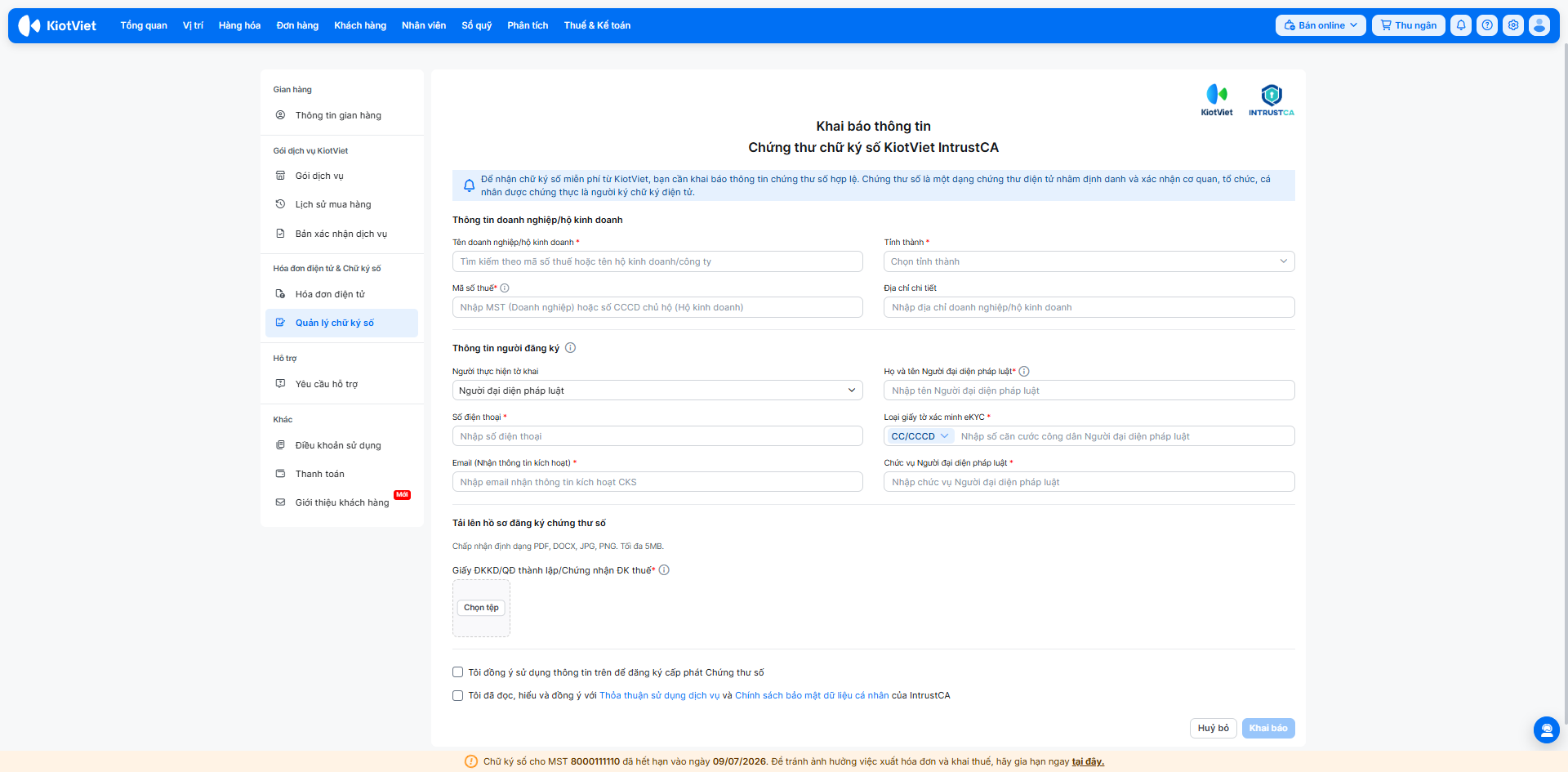Focus the Tên doanh nghiệp search field
The width and height of the screenshot is (1568, 772).
657,261
